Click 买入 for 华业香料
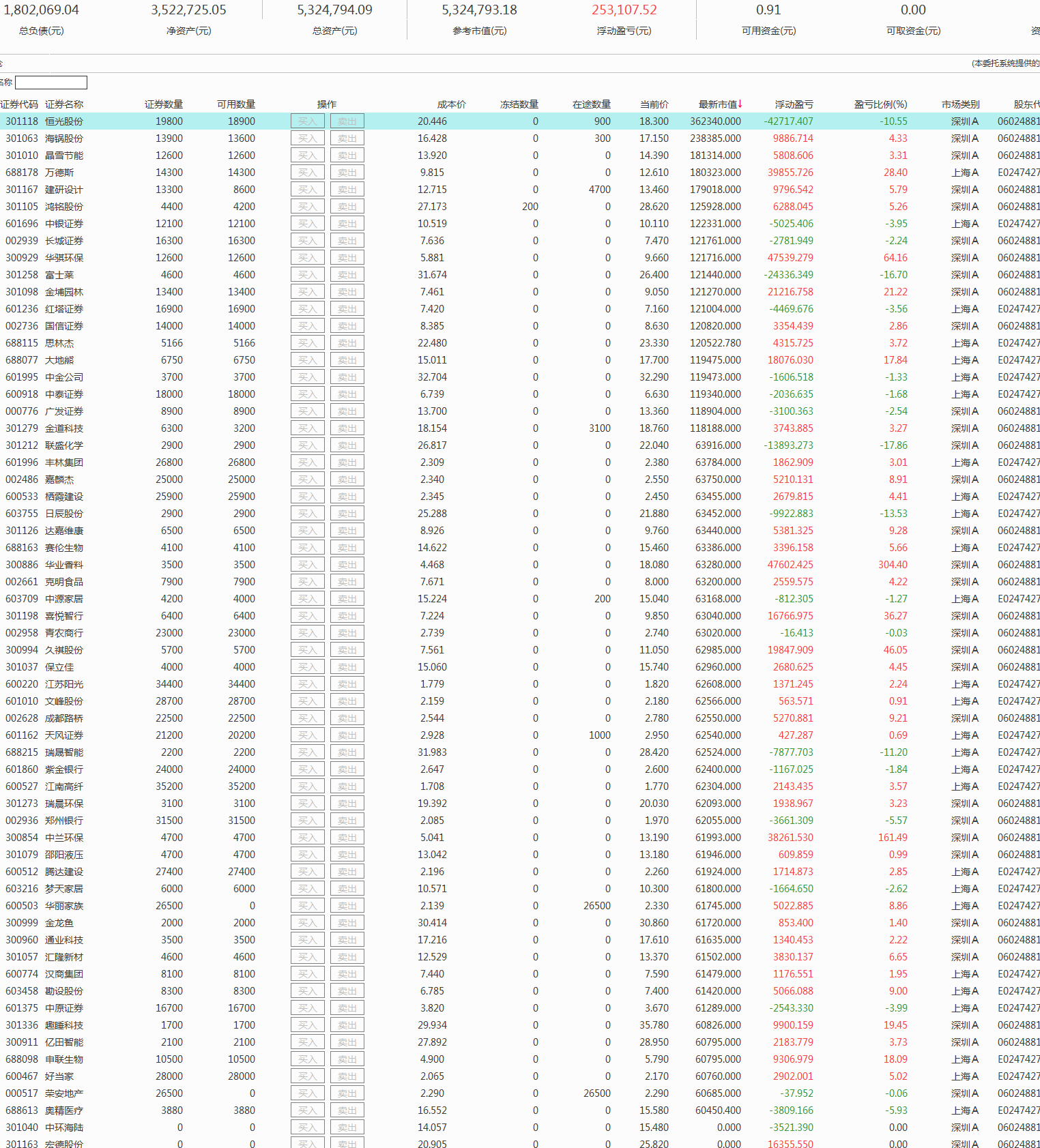This screenshot has height=1148, width=1040. (308, 565)
